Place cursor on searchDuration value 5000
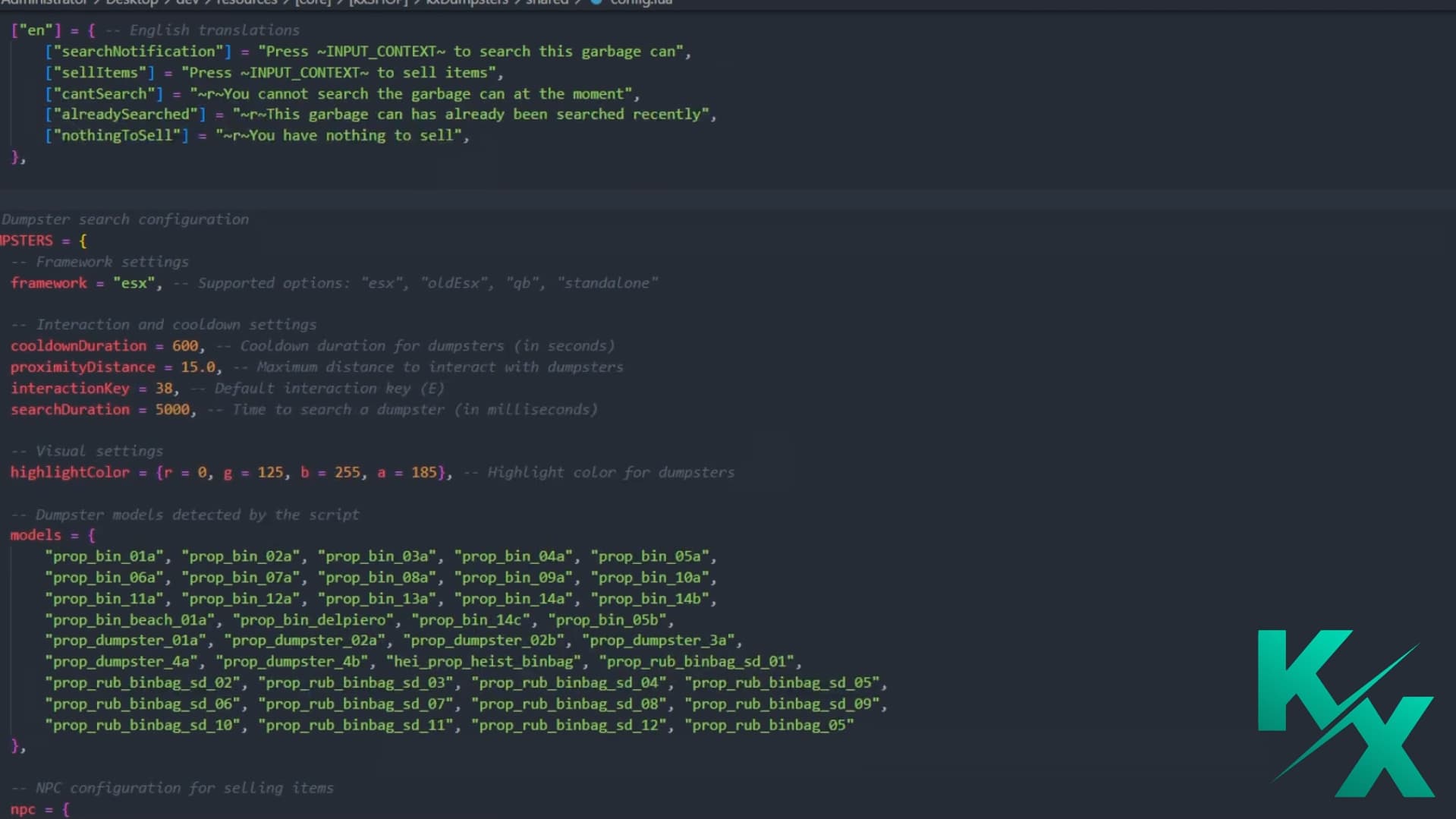This screenshot has width=1456, height=819. click(172, 410)
